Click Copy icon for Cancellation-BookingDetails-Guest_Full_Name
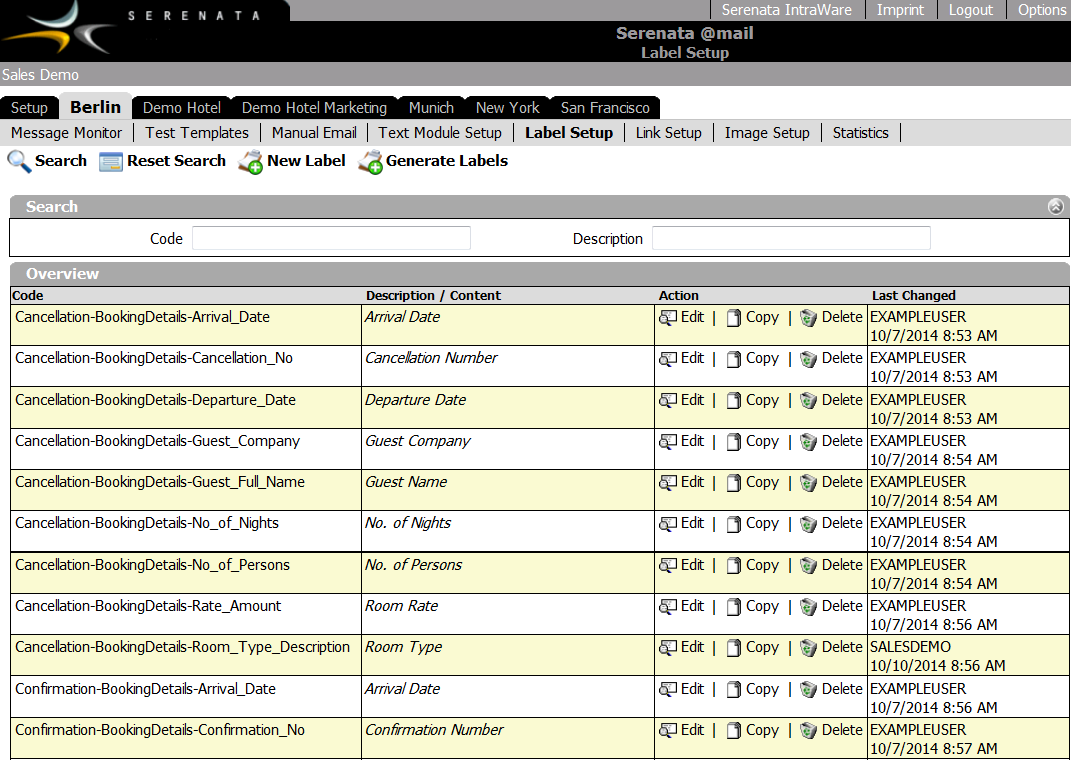Viewport: 1071px width, 760px height. coord(734,483)
